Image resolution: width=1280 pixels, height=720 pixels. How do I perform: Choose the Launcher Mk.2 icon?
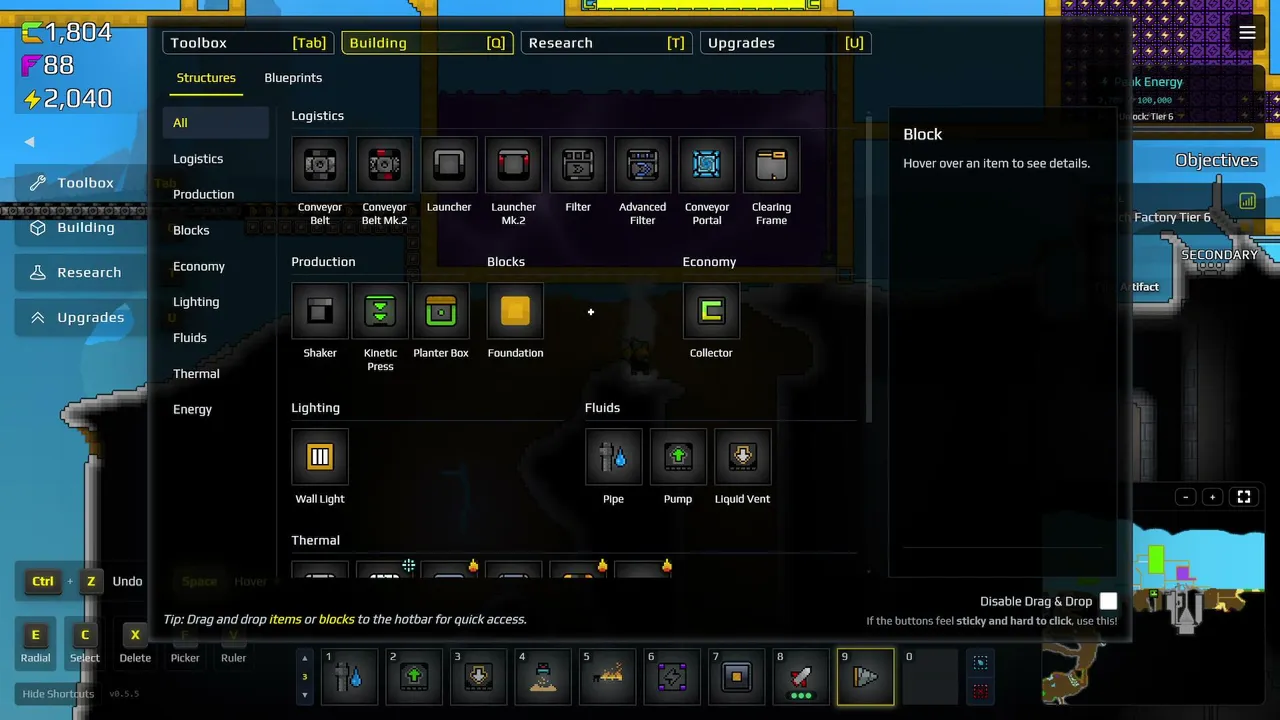(x=513, y=165)
